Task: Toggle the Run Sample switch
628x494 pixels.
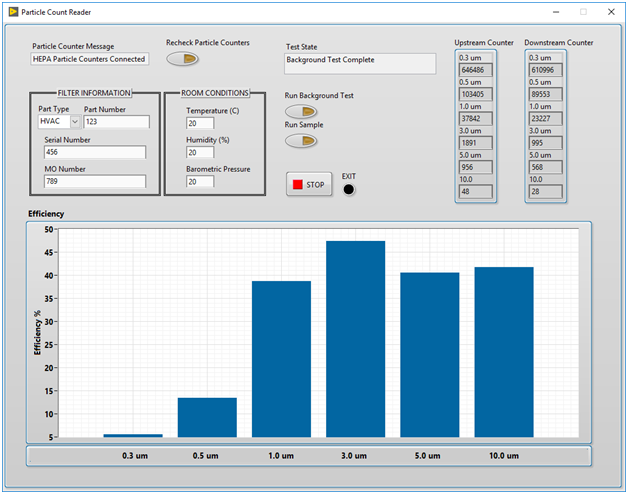Action: 301,141
